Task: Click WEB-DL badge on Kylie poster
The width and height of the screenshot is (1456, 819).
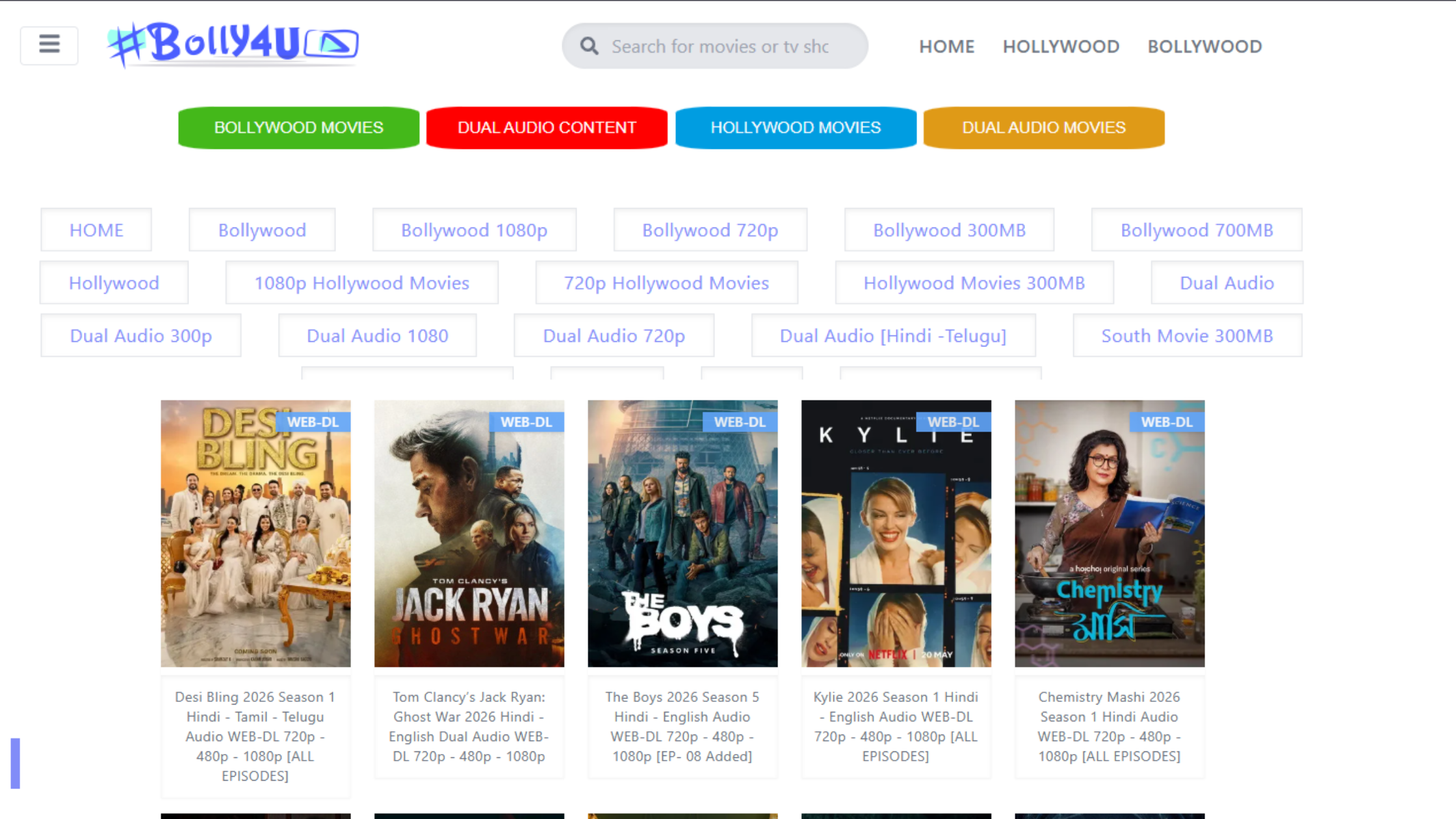Action: (x=954, y=422)
